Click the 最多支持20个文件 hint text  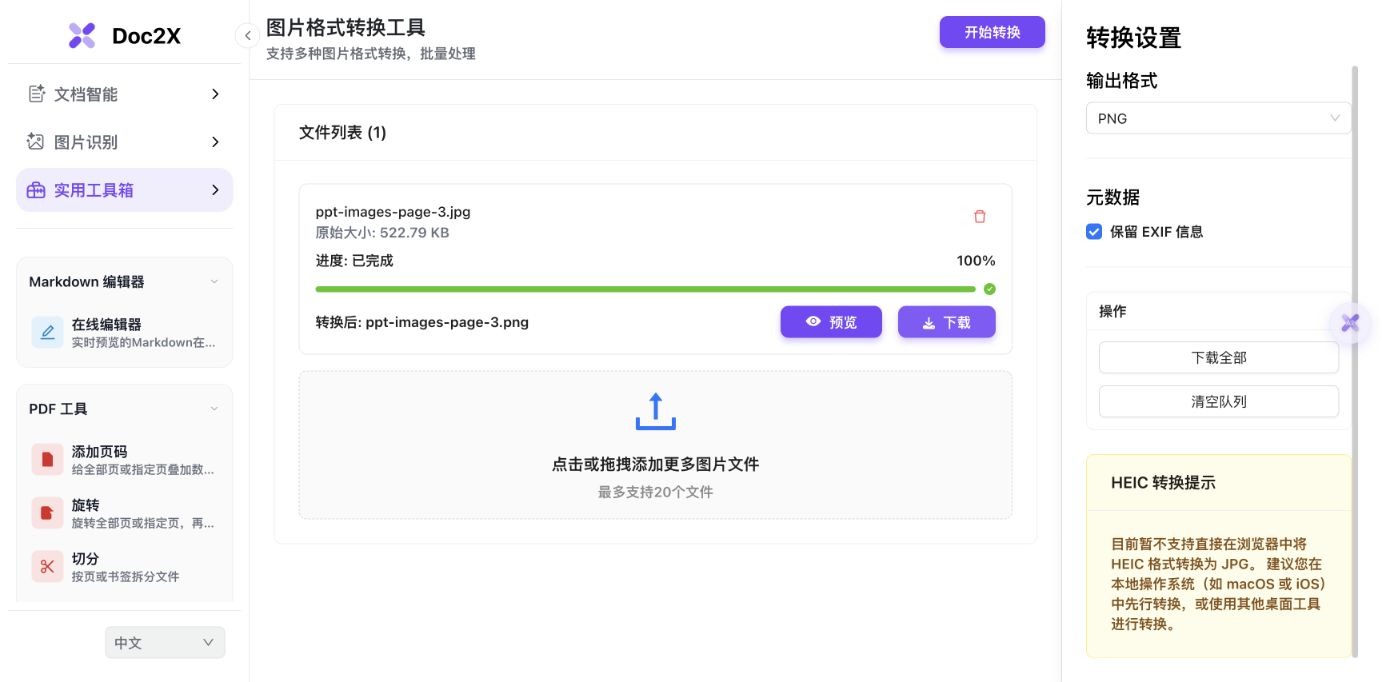click(656, 492)
